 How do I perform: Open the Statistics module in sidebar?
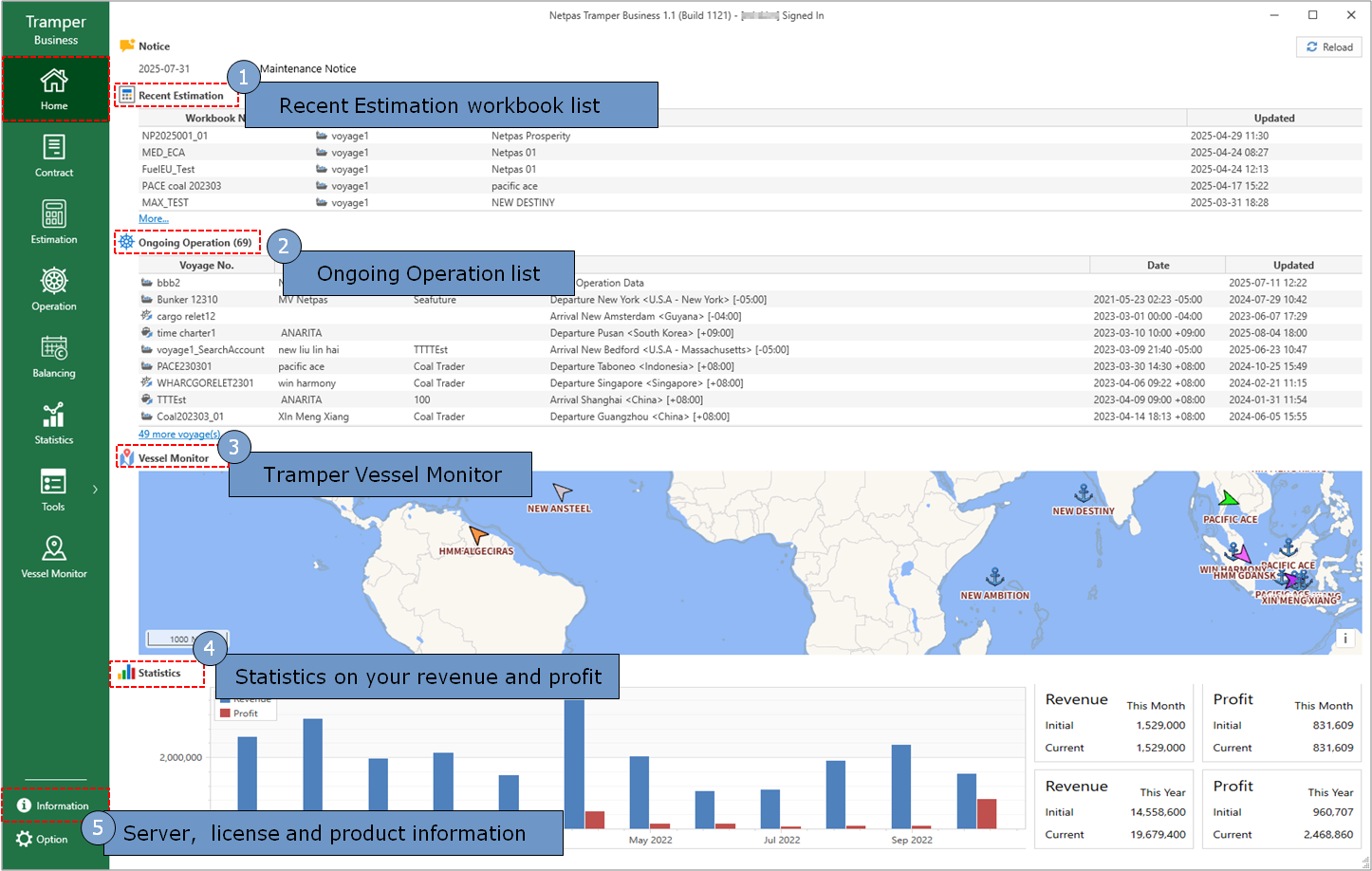click(x=54, y=423)
